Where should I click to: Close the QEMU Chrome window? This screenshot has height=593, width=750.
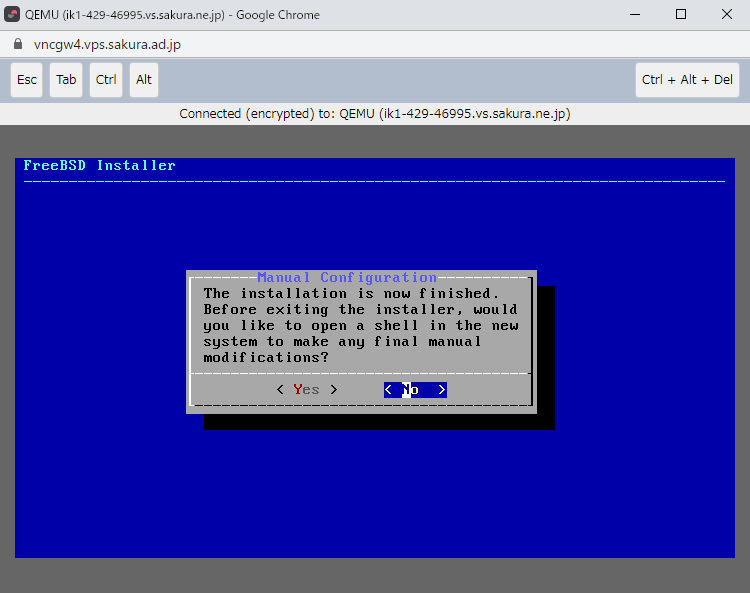[x=727, y=14]
